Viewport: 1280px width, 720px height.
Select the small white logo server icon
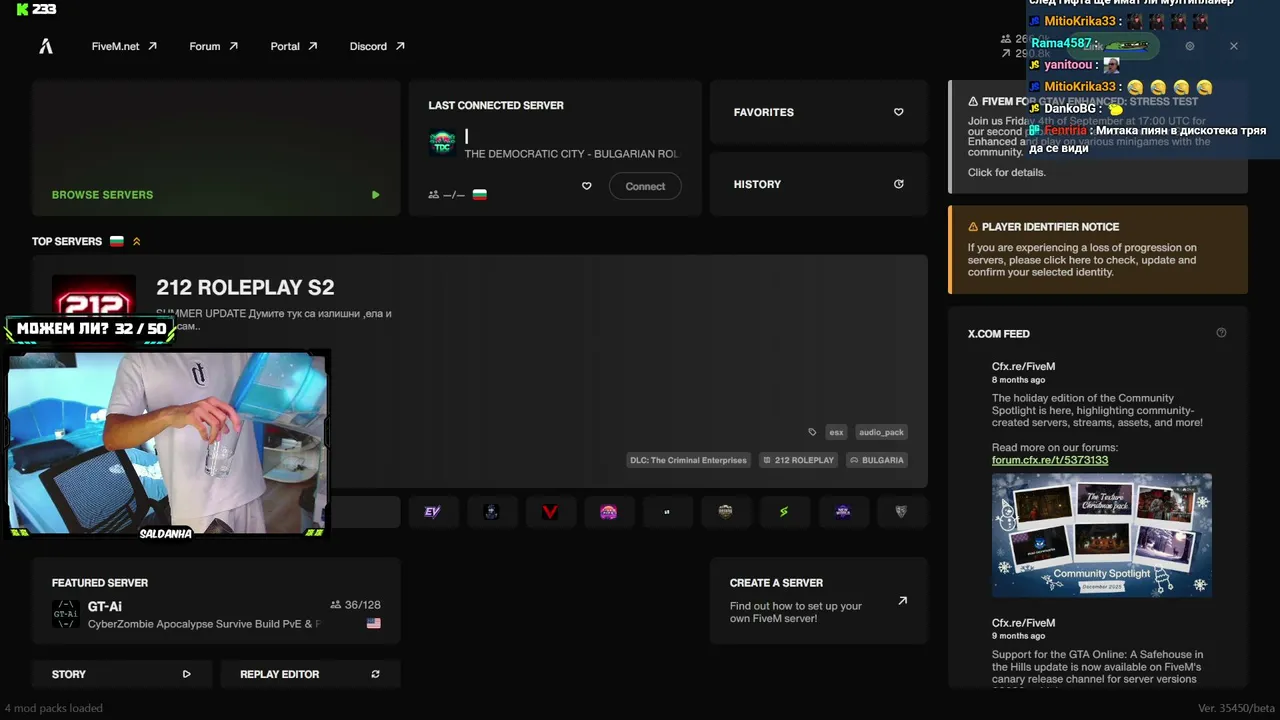(667, 512)
